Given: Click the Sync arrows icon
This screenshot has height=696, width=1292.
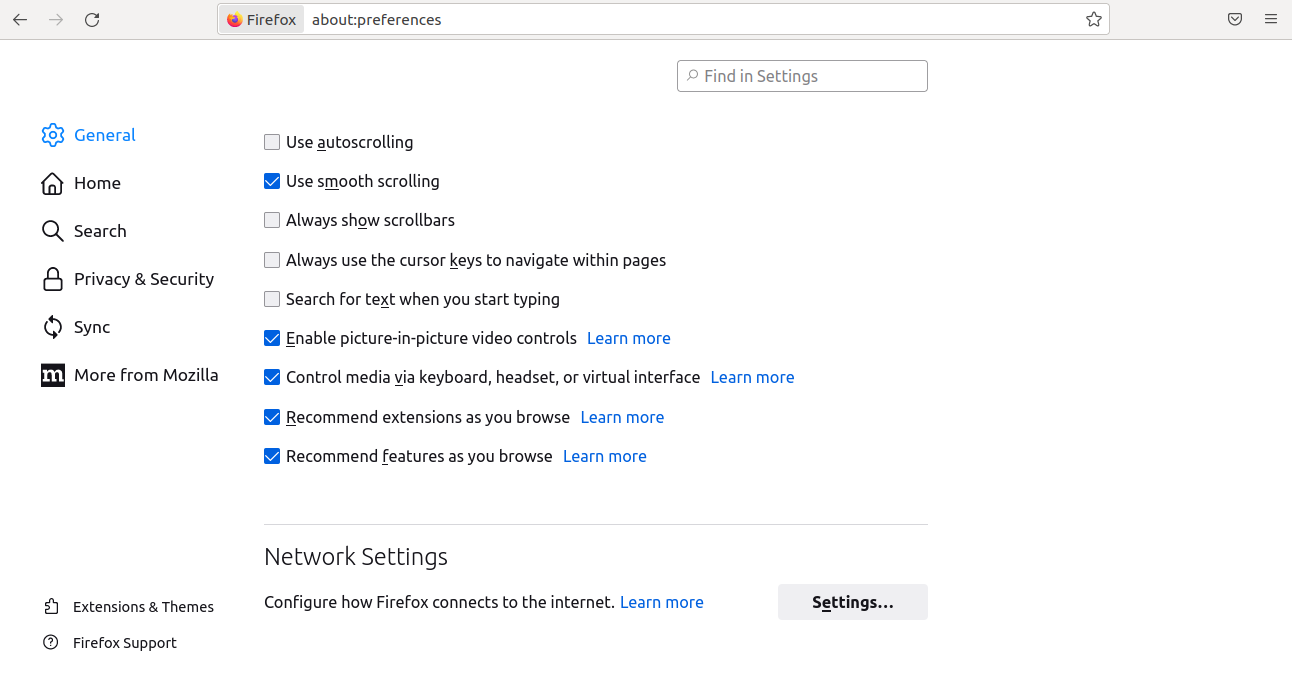Looking at the screenshot, I should 53,327.
